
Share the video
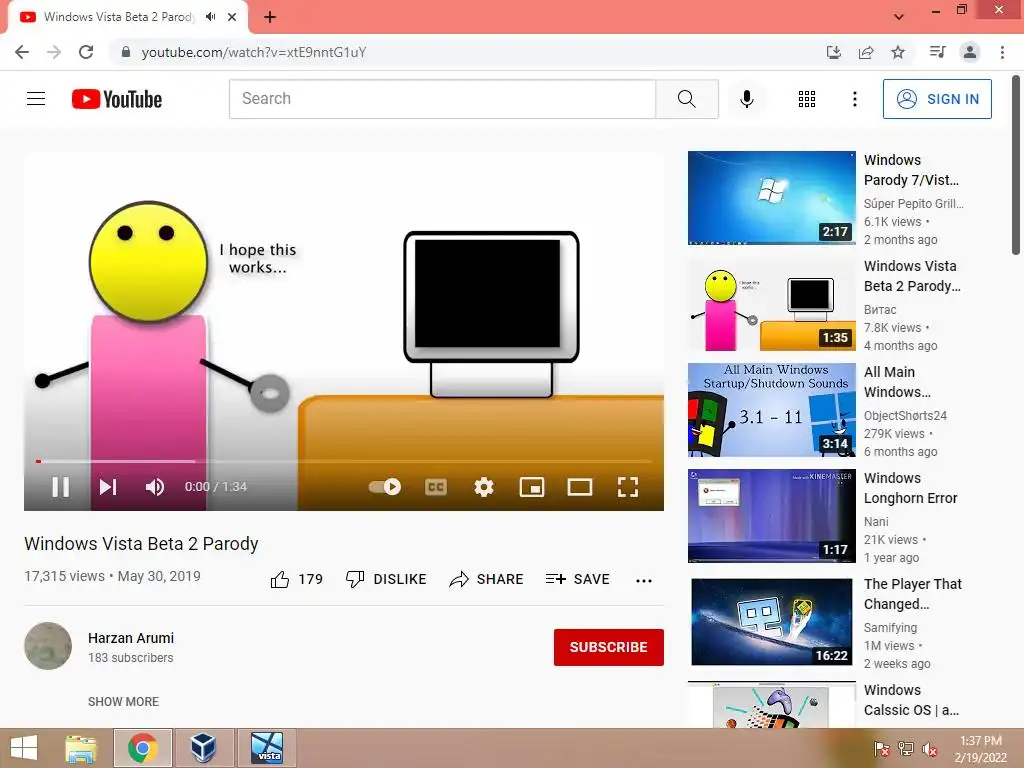click(487, 579)
